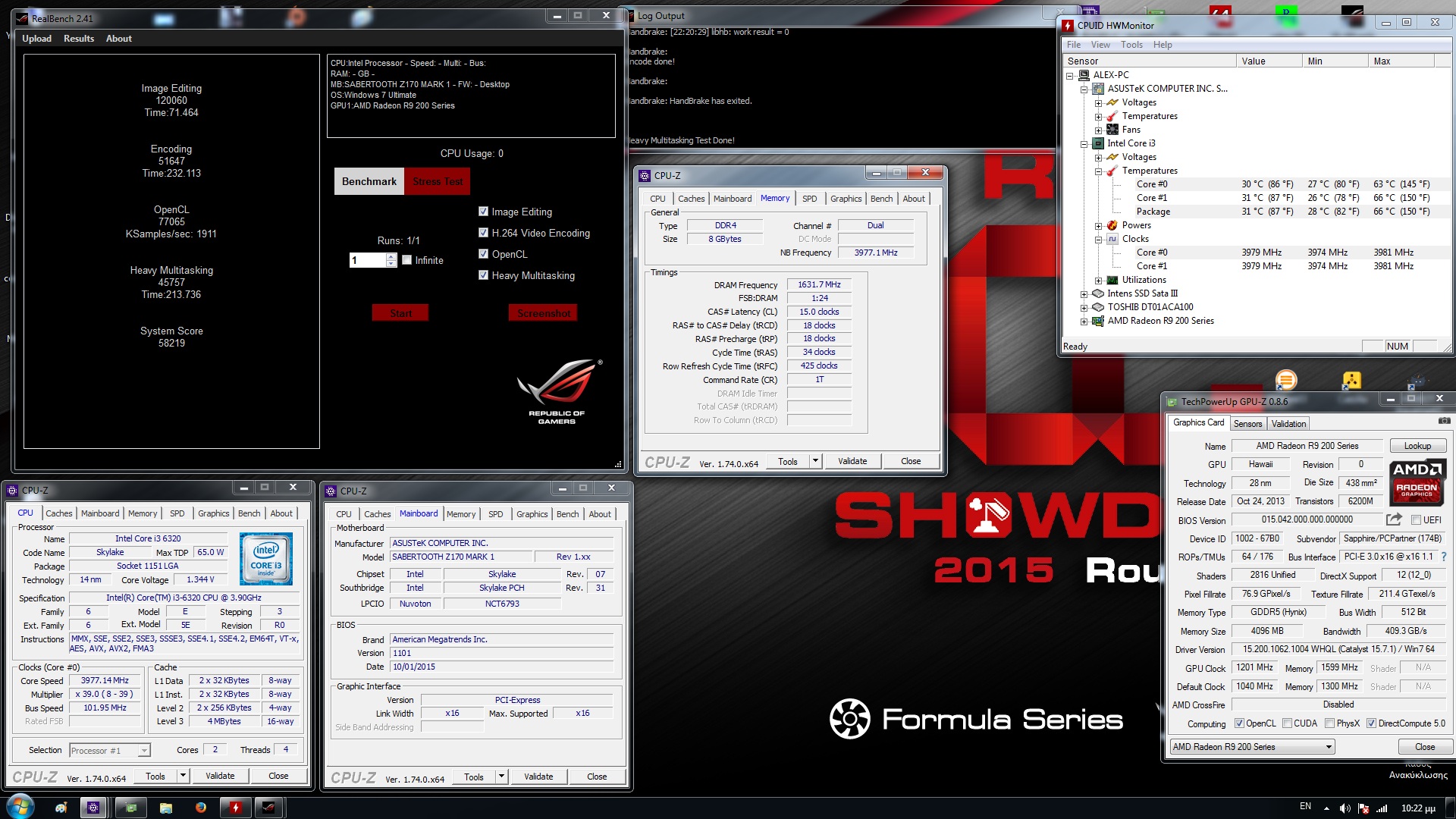Expand the Powers node in HWMonitor

coord(1098,226)
